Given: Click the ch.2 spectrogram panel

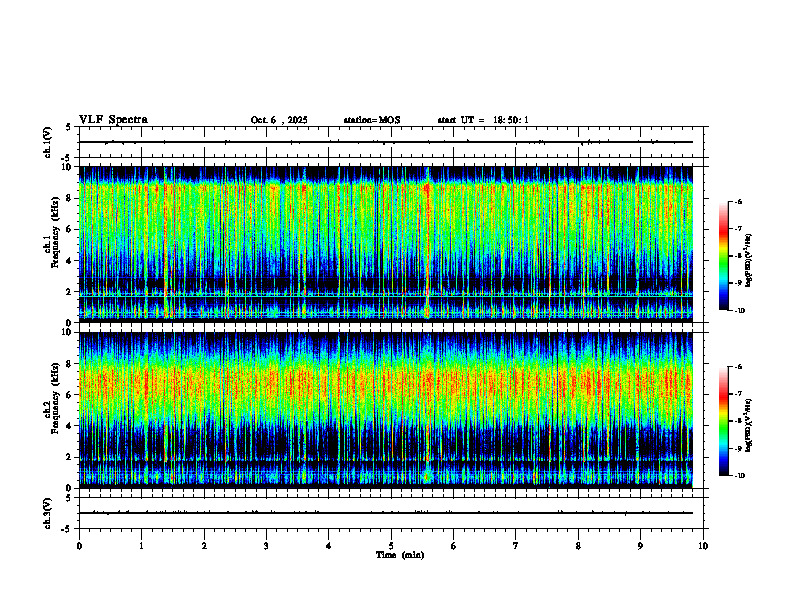Looking at the screenshot, I should coord(386,410).
